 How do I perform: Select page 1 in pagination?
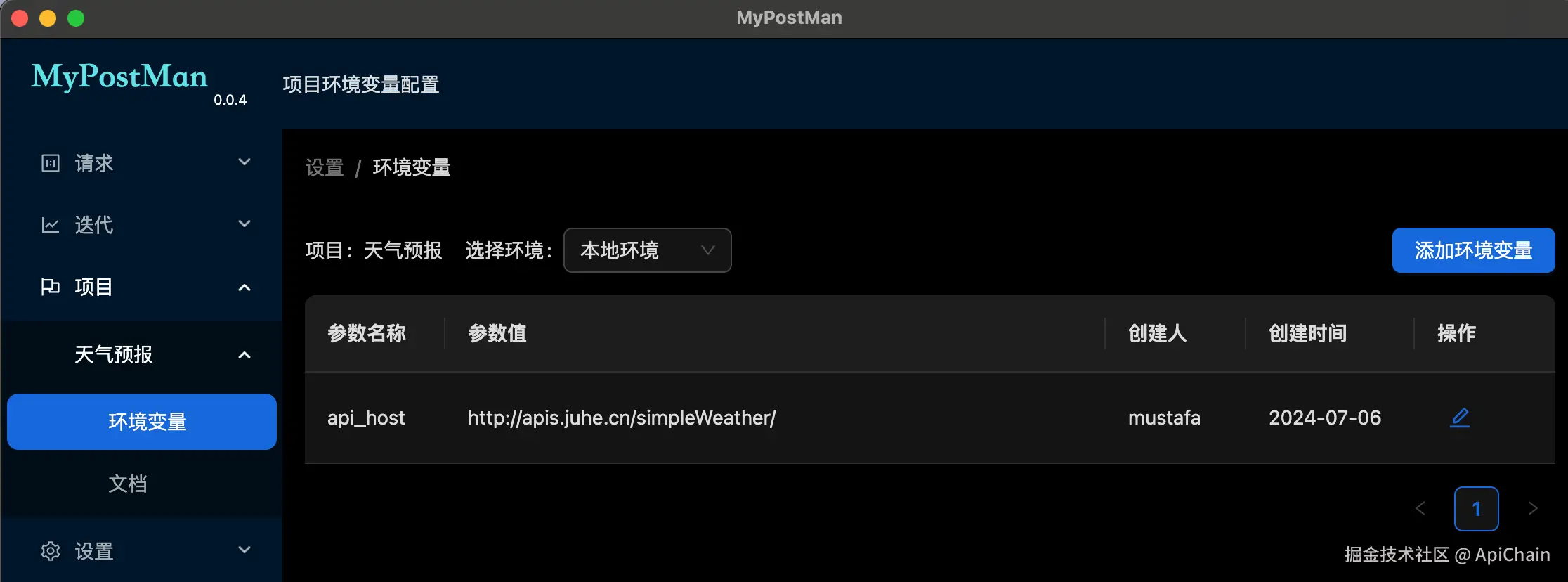tap(1476, 509)
